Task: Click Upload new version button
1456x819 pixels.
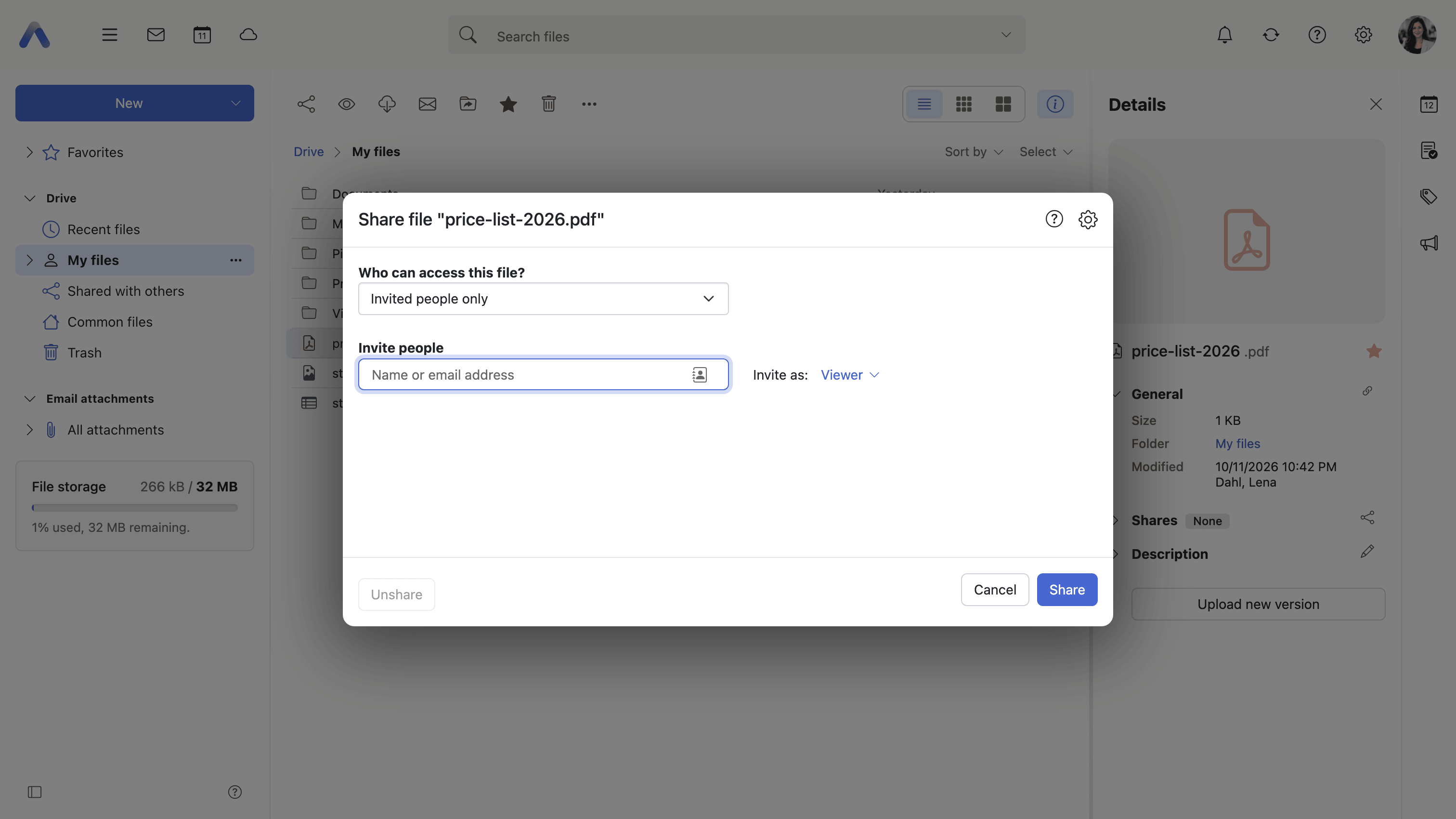Action: click(x=1258, y=604)
